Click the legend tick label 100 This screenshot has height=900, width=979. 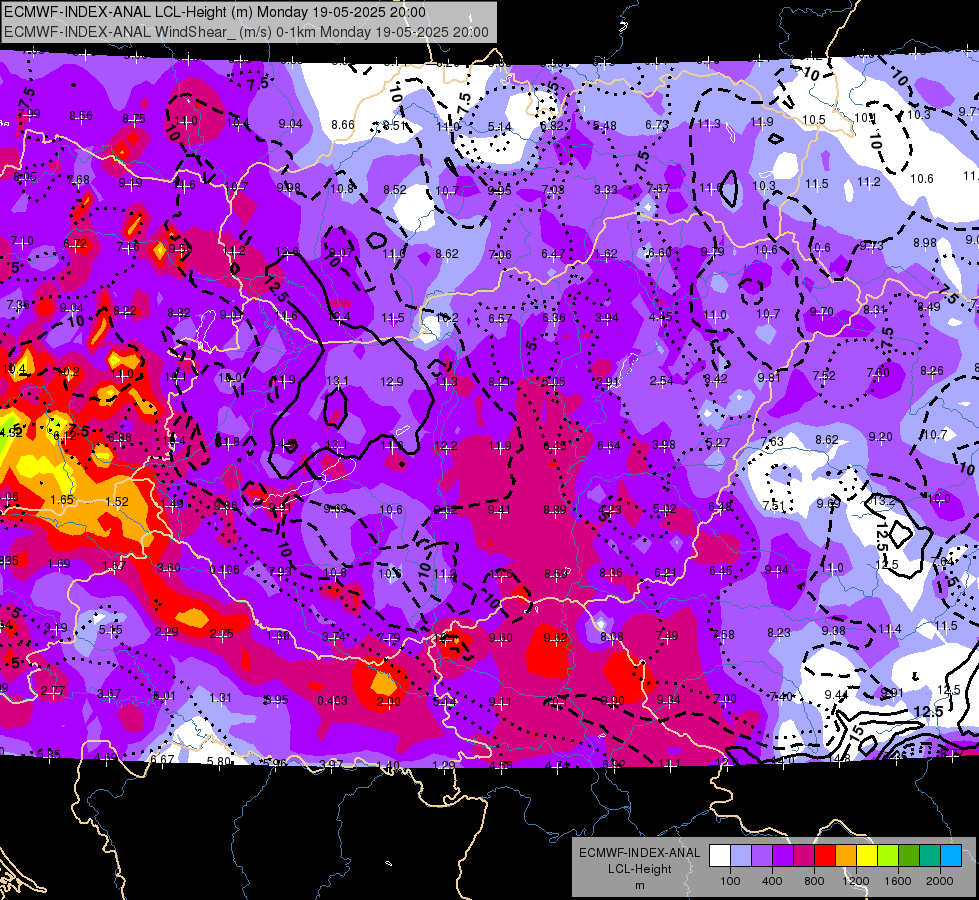730,881
